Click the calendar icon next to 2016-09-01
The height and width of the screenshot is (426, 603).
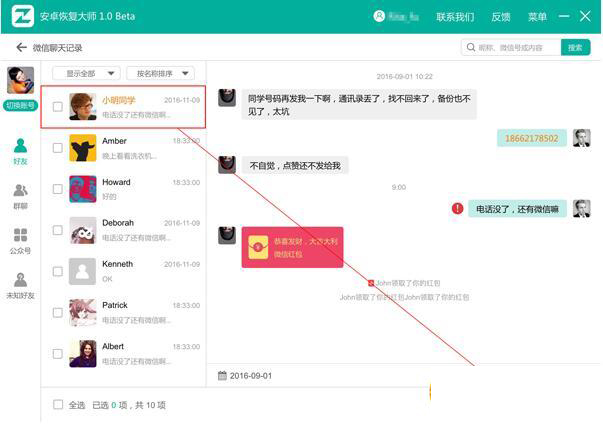click(223, 376)
